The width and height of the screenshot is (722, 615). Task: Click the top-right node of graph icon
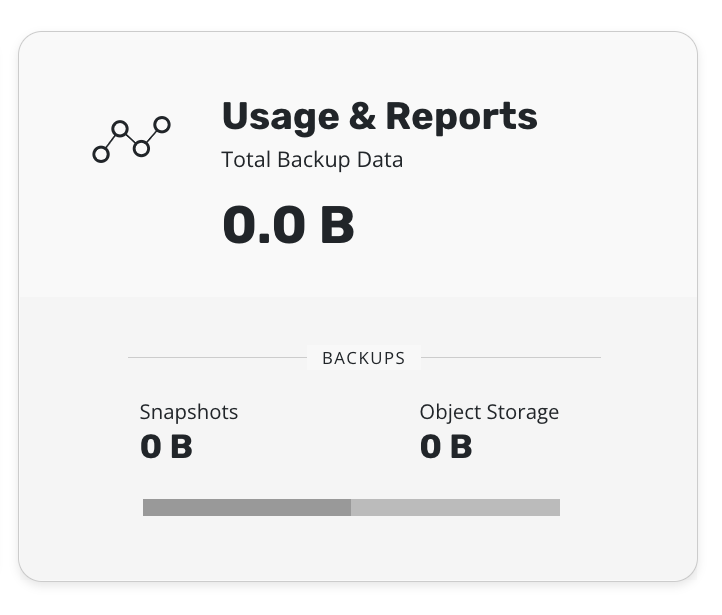pos(162,125)
